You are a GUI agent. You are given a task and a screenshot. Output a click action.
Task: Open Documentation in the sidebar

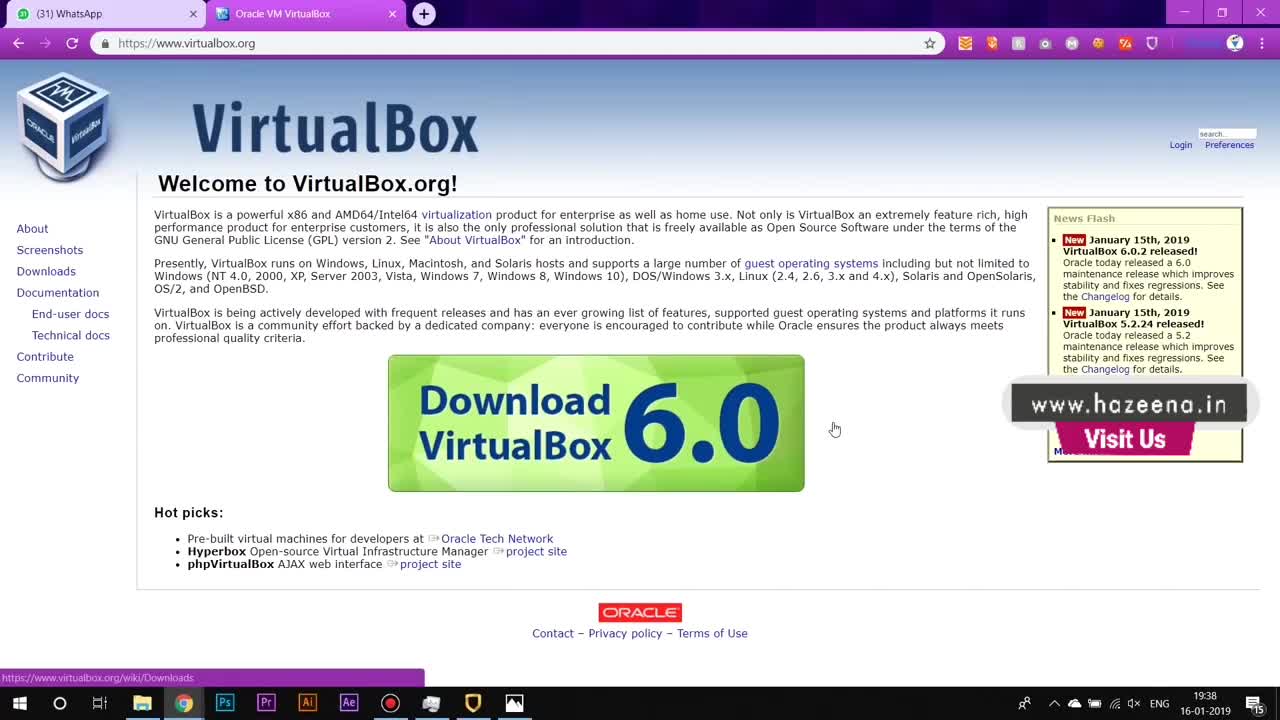pyautogui.click(x=58, y=293)
